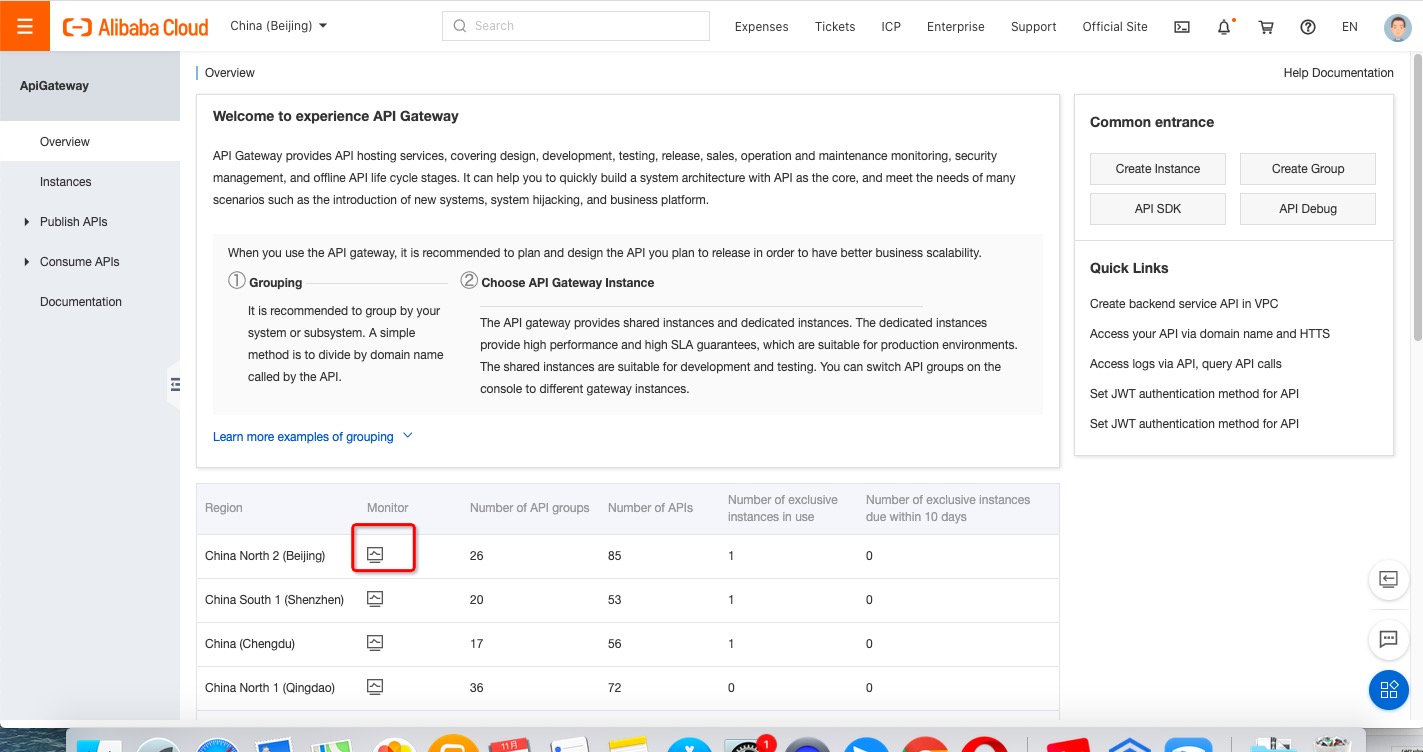Collapse the sidebar with the handle icon
This screenshot has height=752, width=1423.
(175, 384)
